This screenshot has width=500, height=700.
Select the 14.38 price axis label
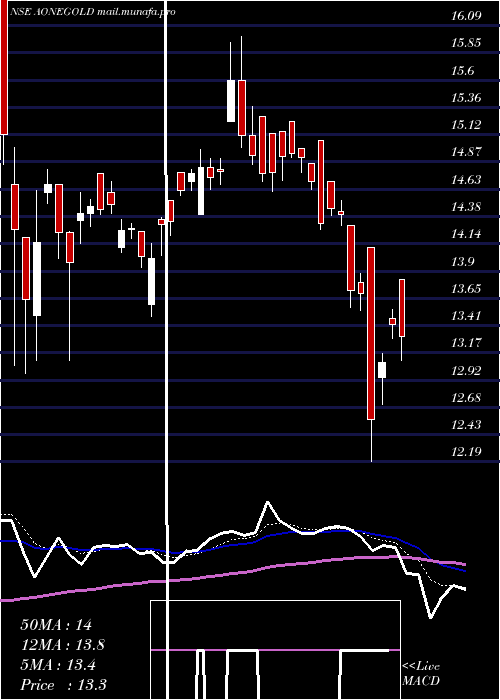click(466, 207)
